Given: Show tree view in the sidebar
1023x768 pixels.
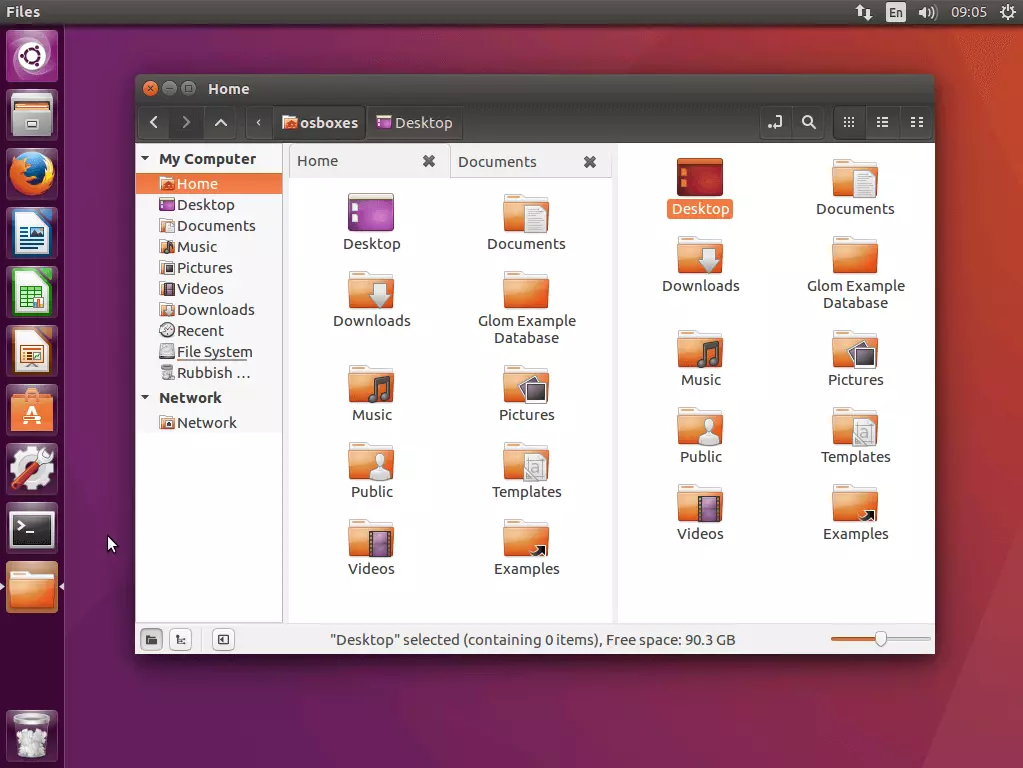Looking at the screenshot, I should [x=180, y=640].
